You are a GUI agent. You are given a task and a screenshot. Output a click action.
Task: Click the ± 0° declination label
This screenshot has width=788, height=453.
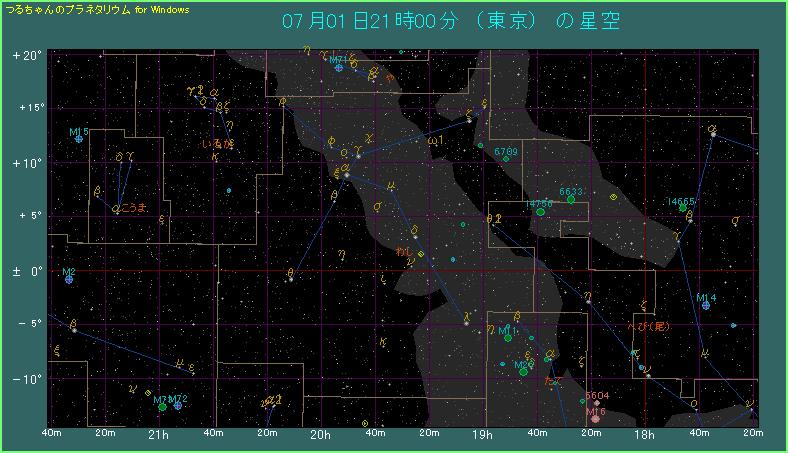pos(27,271)
